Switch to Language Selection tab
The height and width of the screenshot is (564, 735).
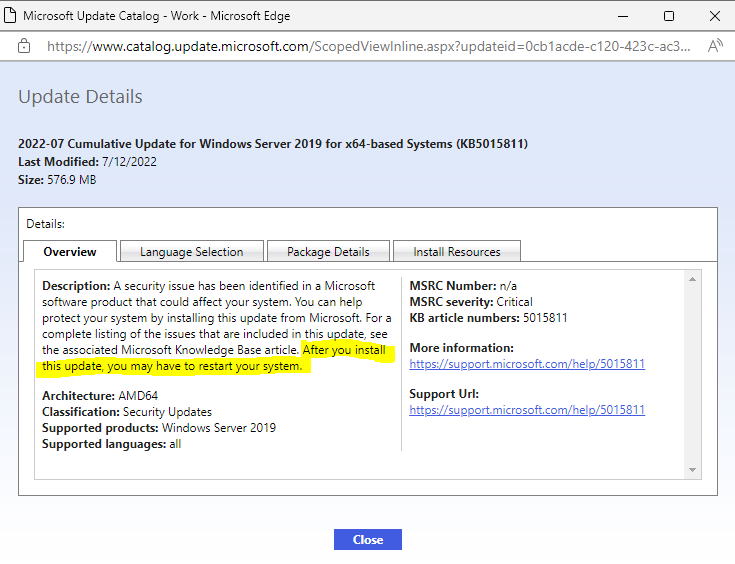click(x=192, y=252)
